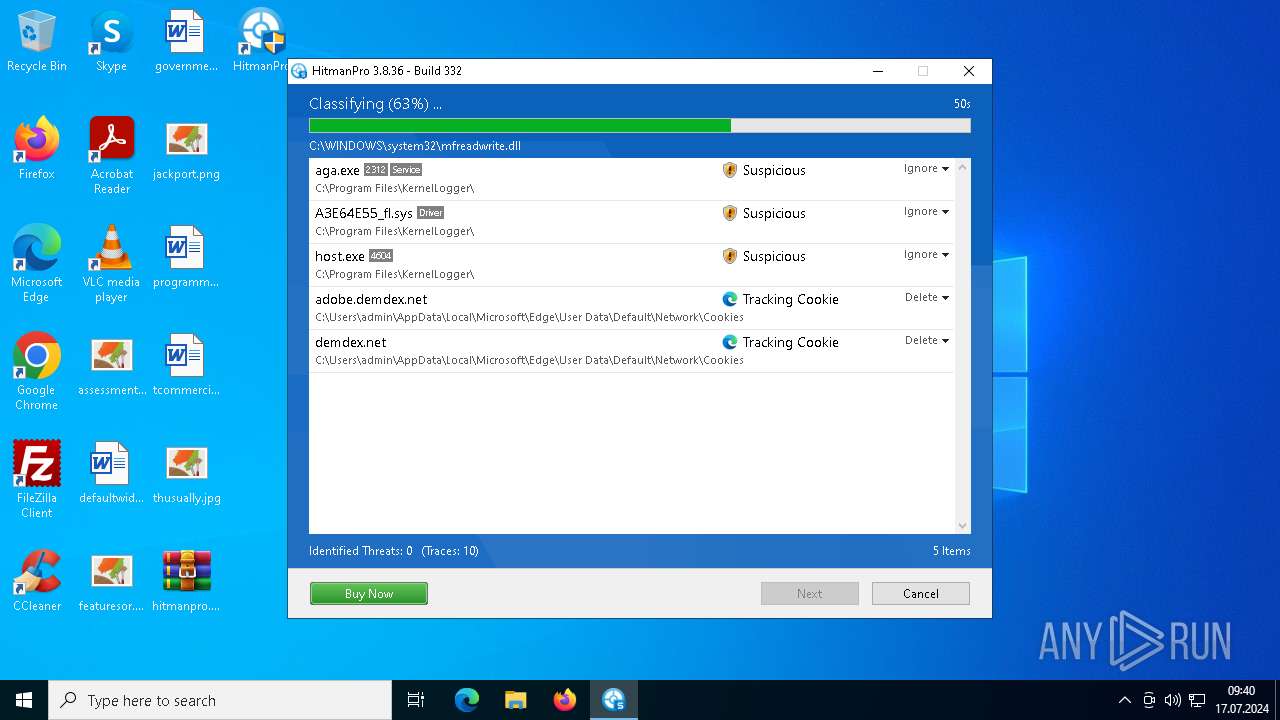Click the Edge icon on the demdex.net row
This screenshot has height=720, width=1280.
(730, 342)
